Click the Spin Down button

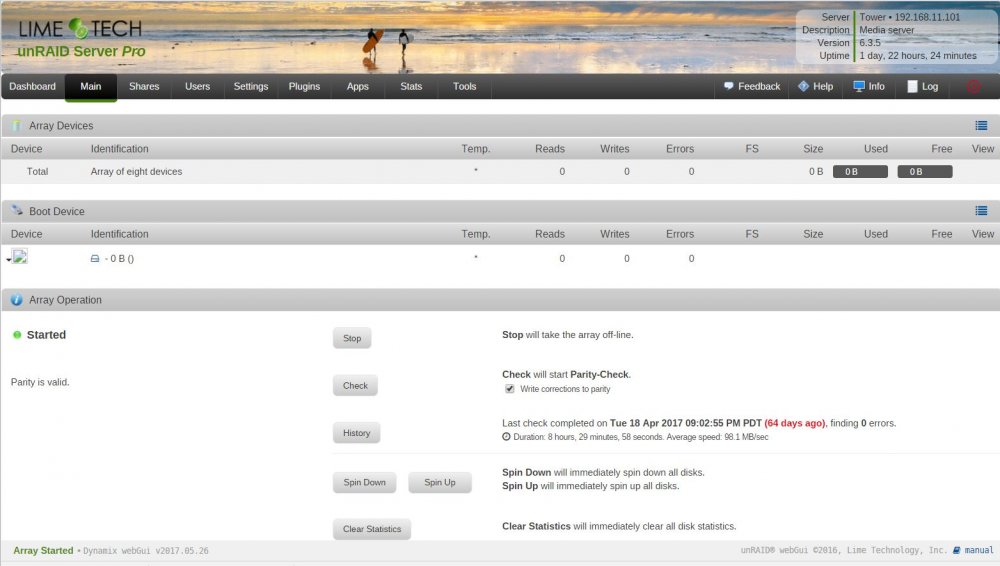click(364, 482)
